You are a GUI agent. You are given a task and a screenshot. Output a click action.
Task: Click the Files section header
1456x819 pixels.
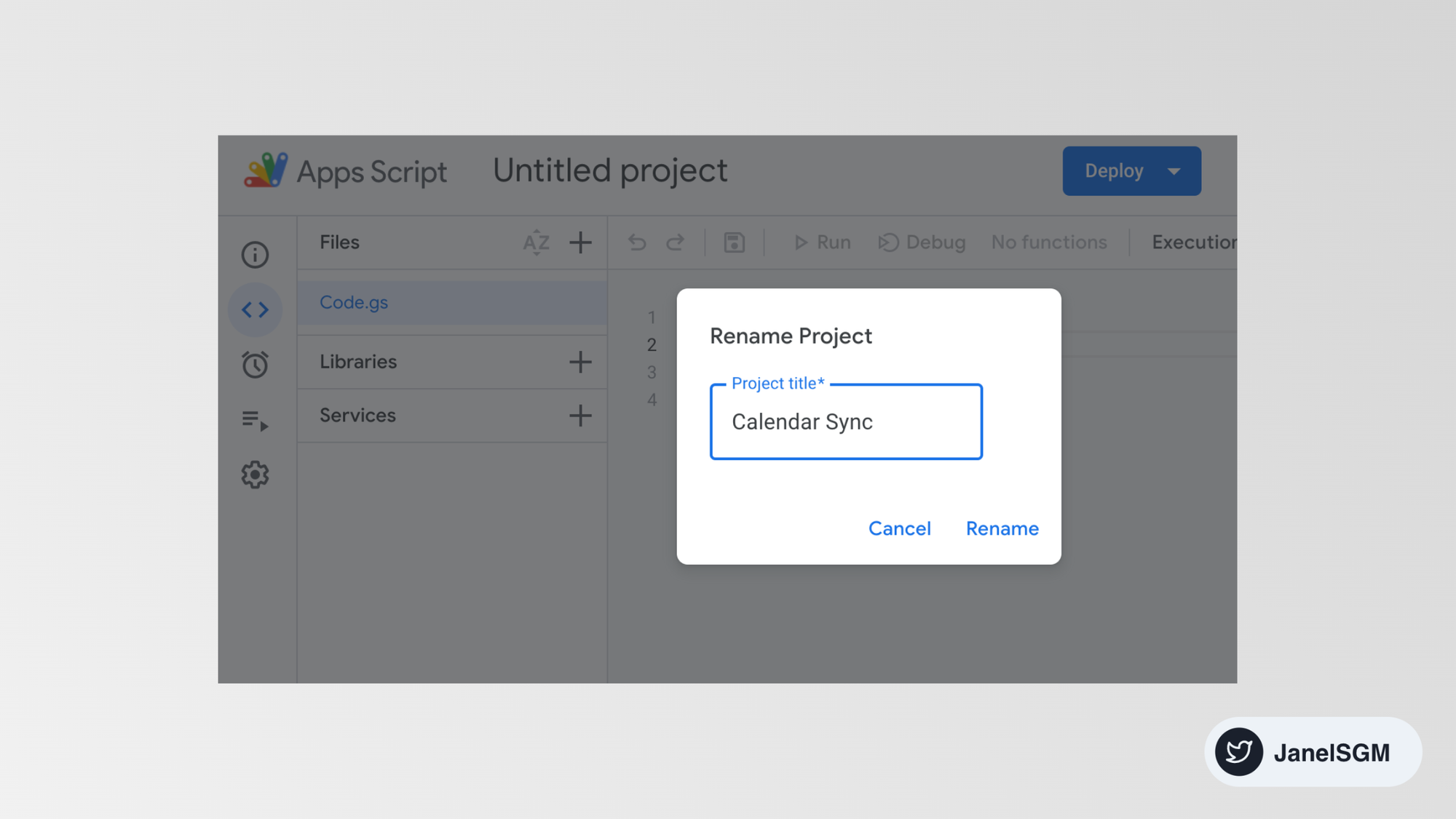click(x=339, y=242)
